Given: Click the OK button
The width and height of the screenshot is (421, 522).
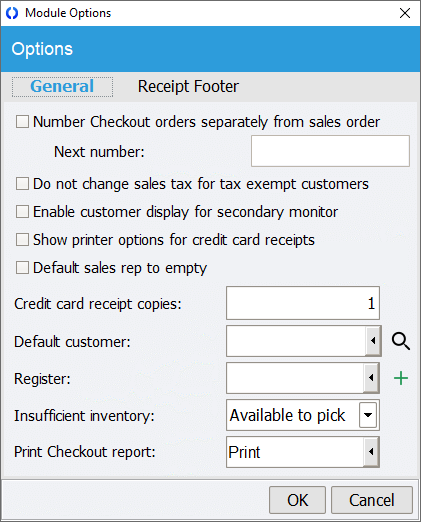Looking at the screenshot, I should click(x=297, y=500).
